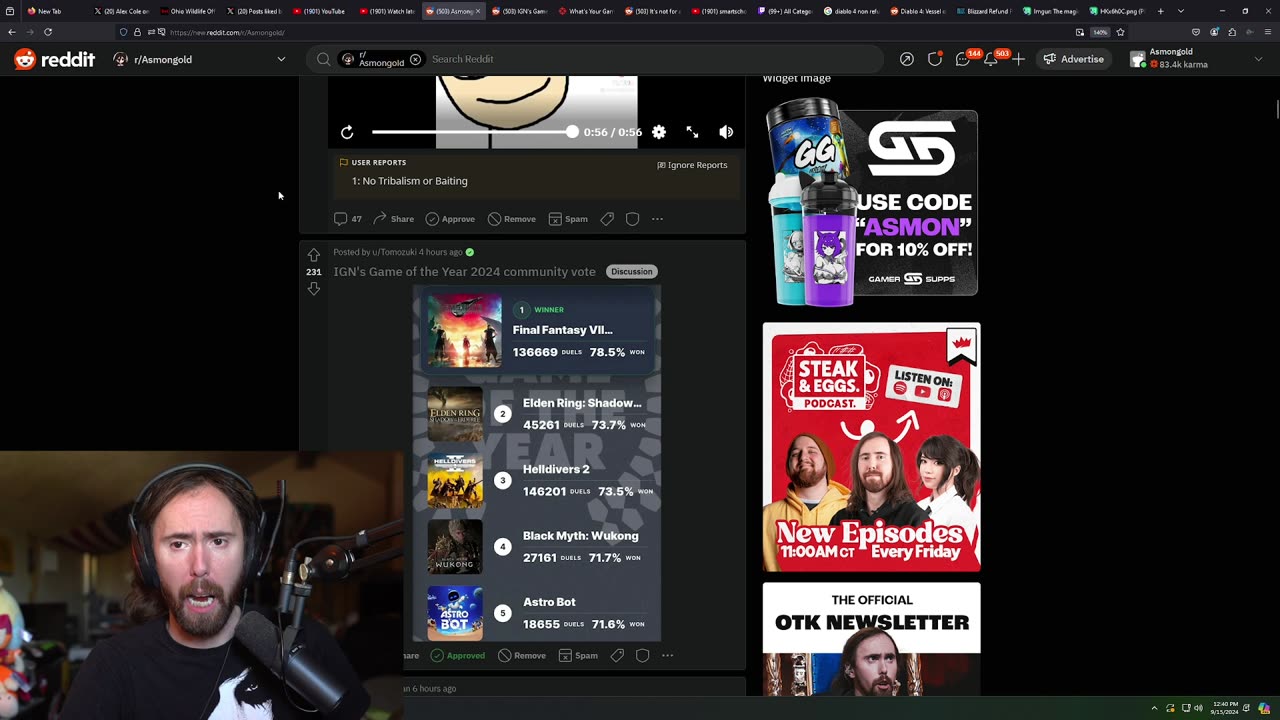
Task: Open u/Tomozuki's profile link
Action: click(394, 252)
